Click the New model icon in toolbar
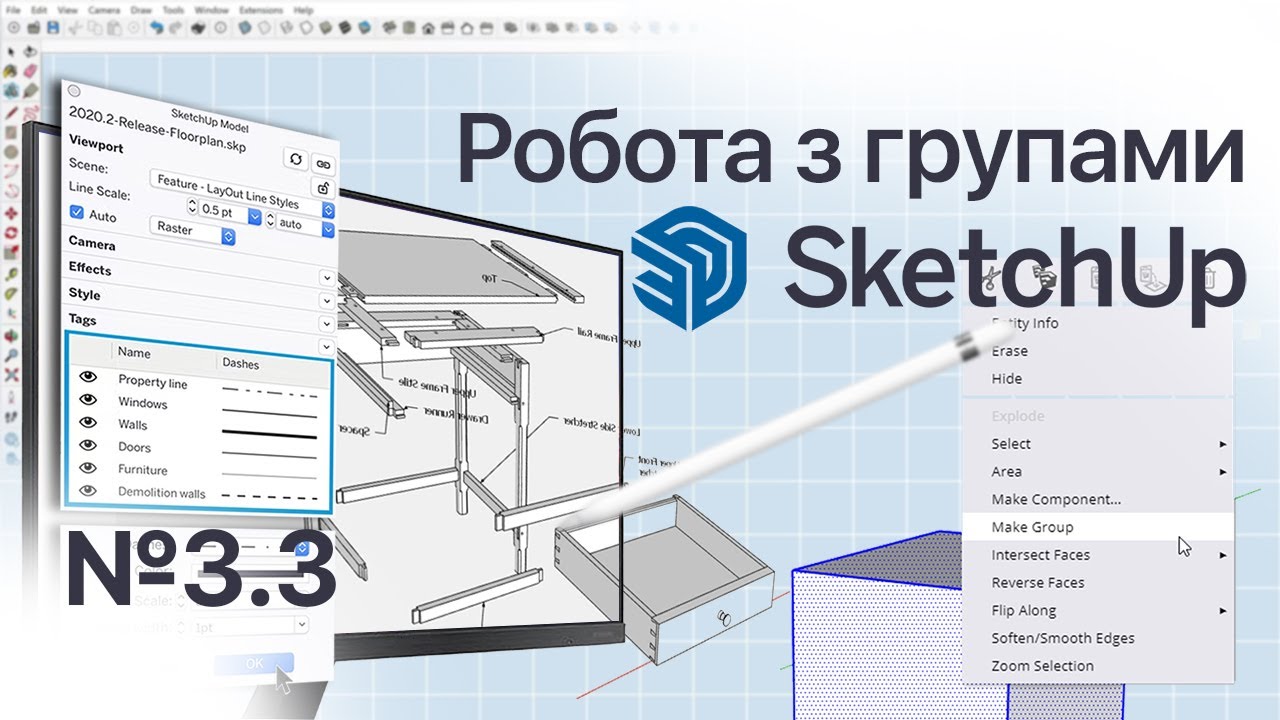Viewport: 1280px width, 720px height. click(13, 28)
